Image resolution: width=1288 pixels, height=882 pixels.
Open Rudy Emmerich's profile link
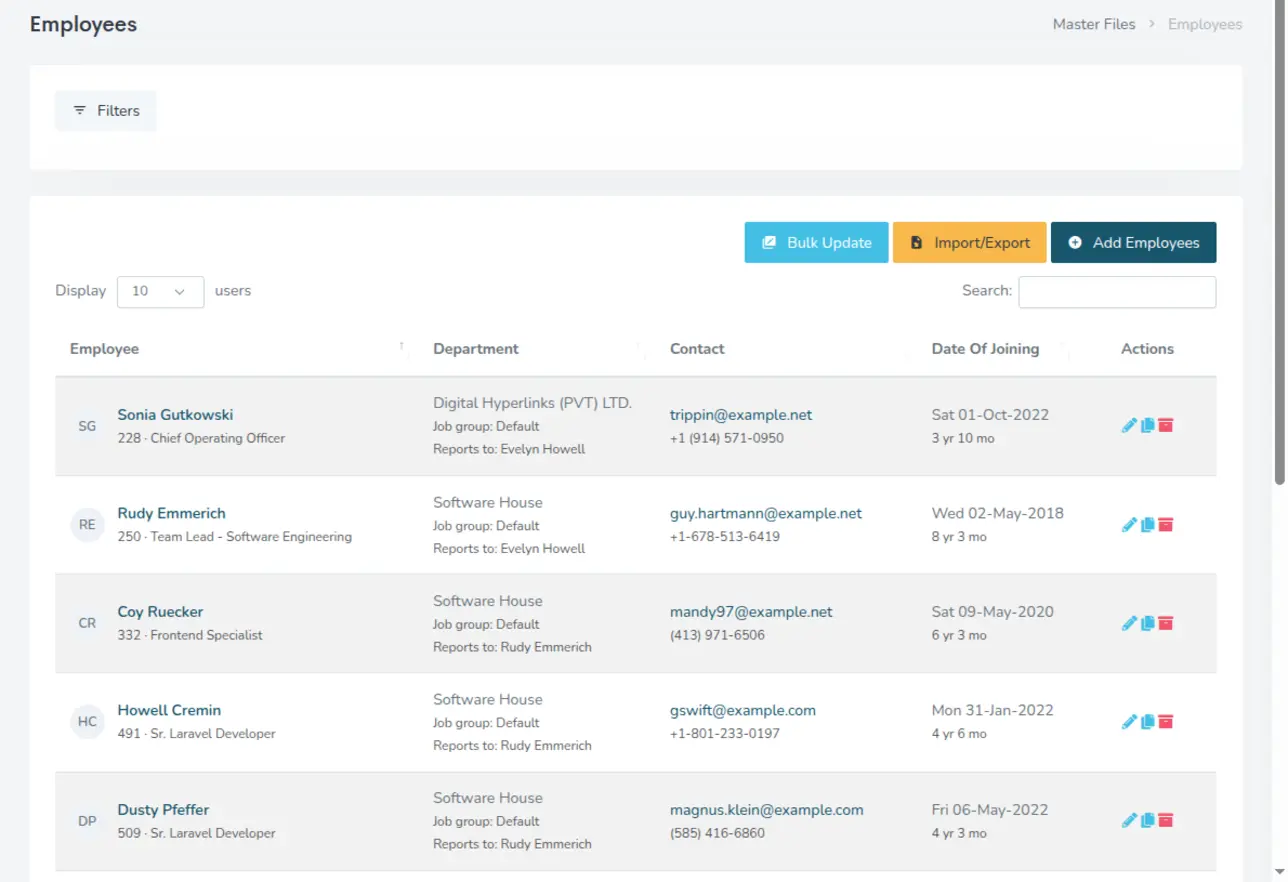172,513
